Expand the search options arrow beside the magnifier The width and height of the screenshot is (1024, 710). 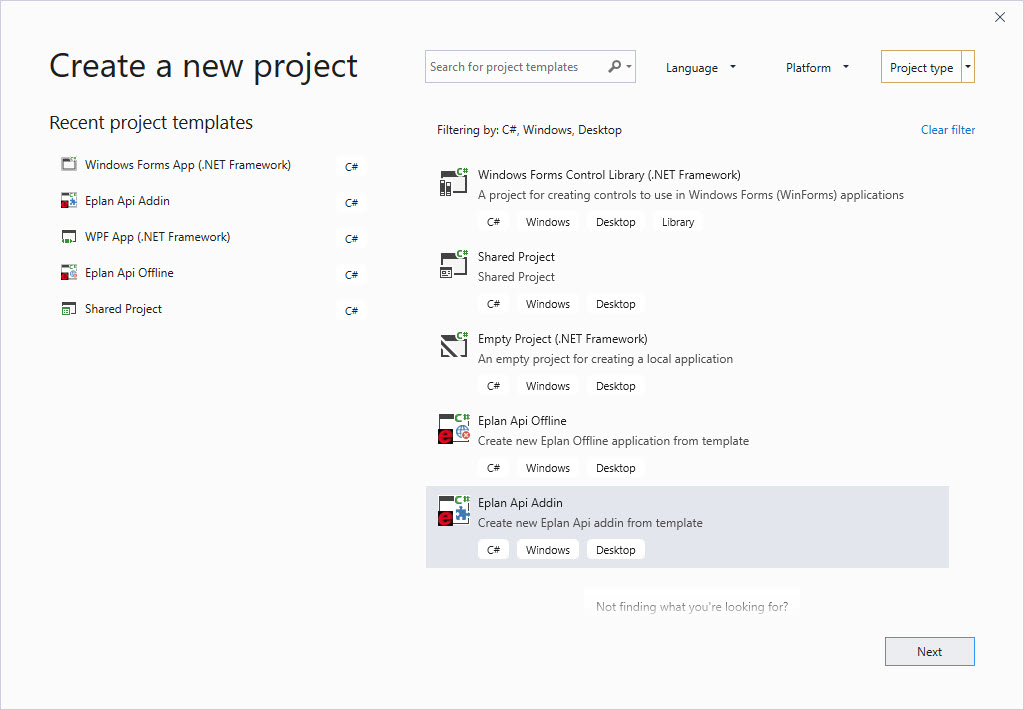[629, 67]
